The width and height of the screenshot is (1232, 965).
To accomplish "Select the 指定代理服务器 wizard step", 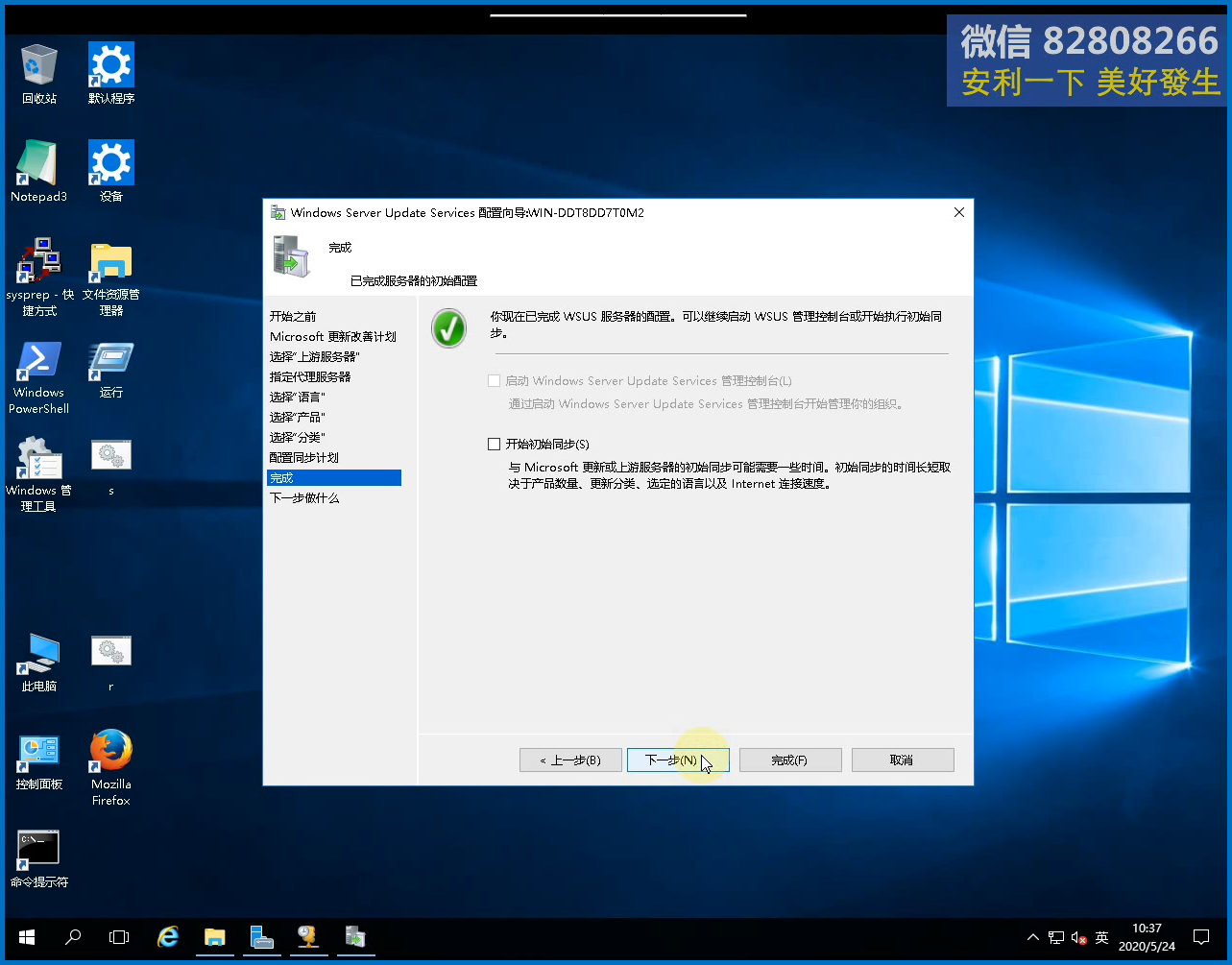I will 310,376.
